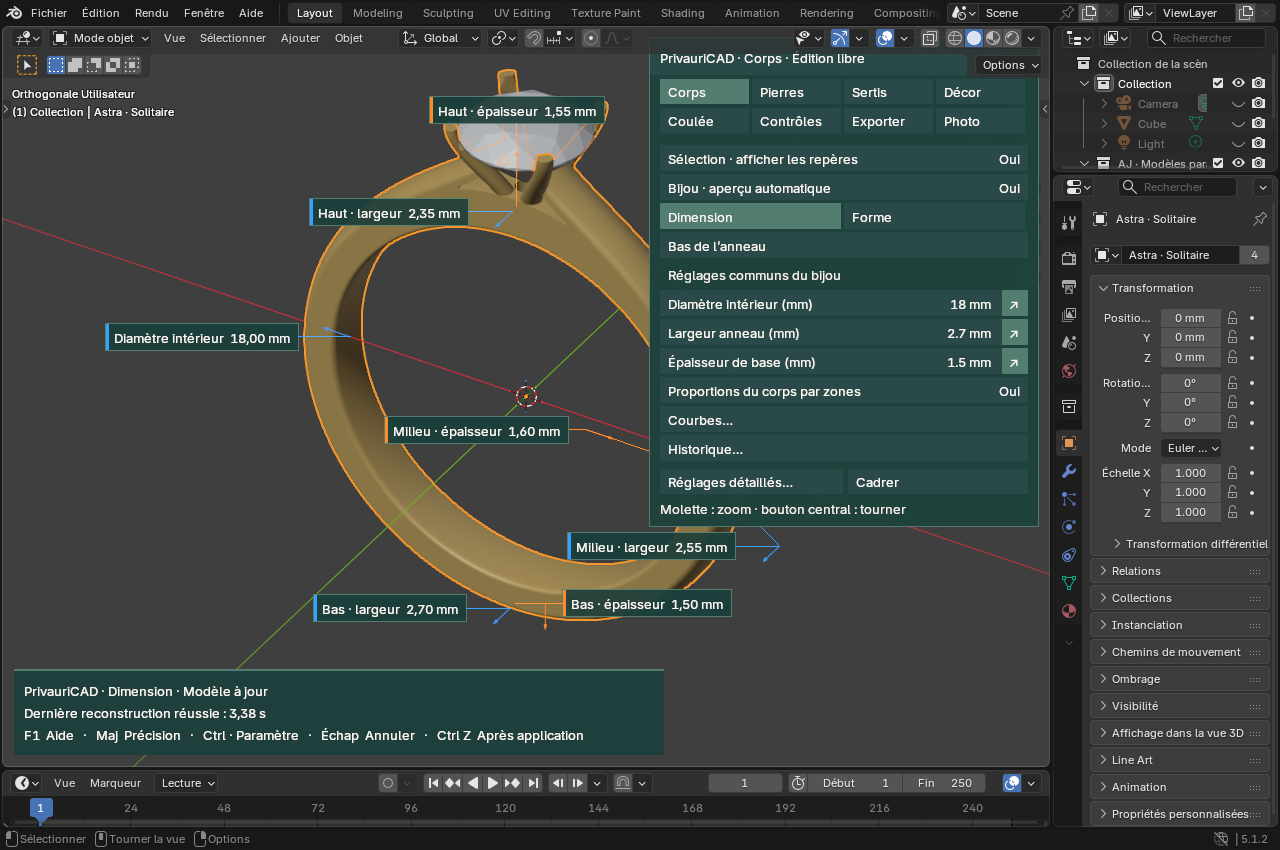Image resolution: width=1280 pixels, height=850 pixels.
Task: Open the Collection properties tab
Action: tap(1069, 406)
